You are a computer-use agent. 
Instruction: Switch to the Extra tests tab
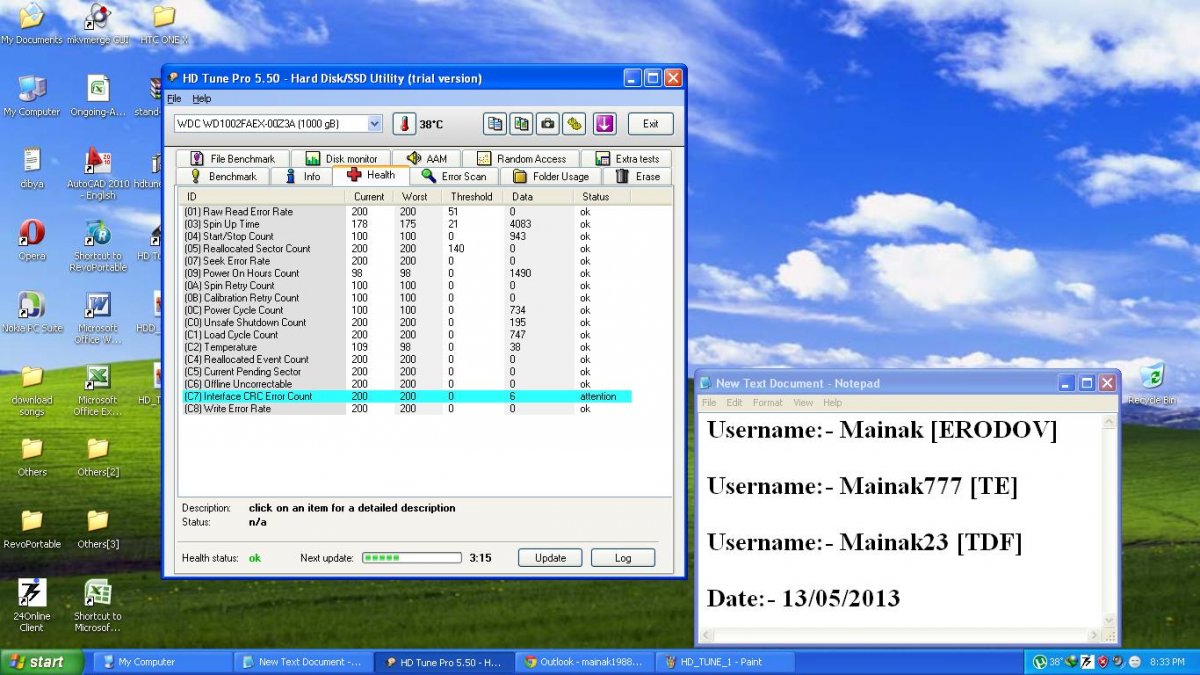click(626, 158)
